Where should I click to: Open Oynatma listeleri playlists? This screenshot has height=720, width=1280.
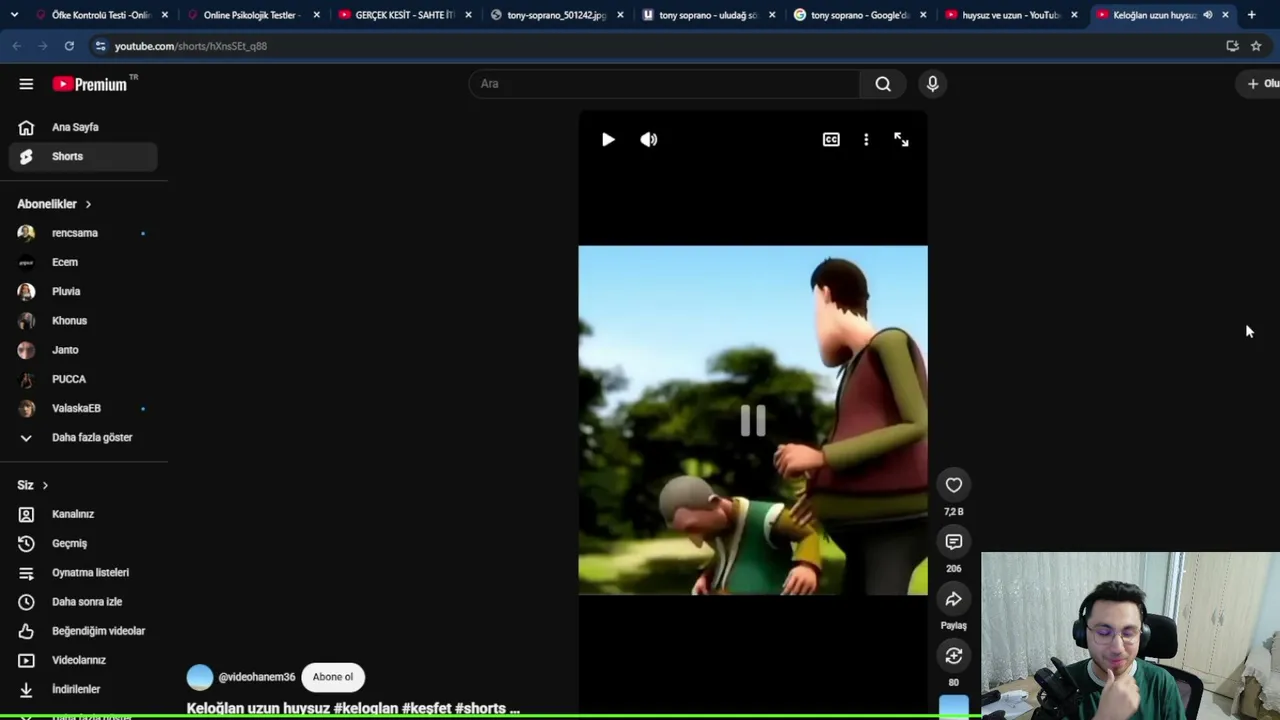84,572
